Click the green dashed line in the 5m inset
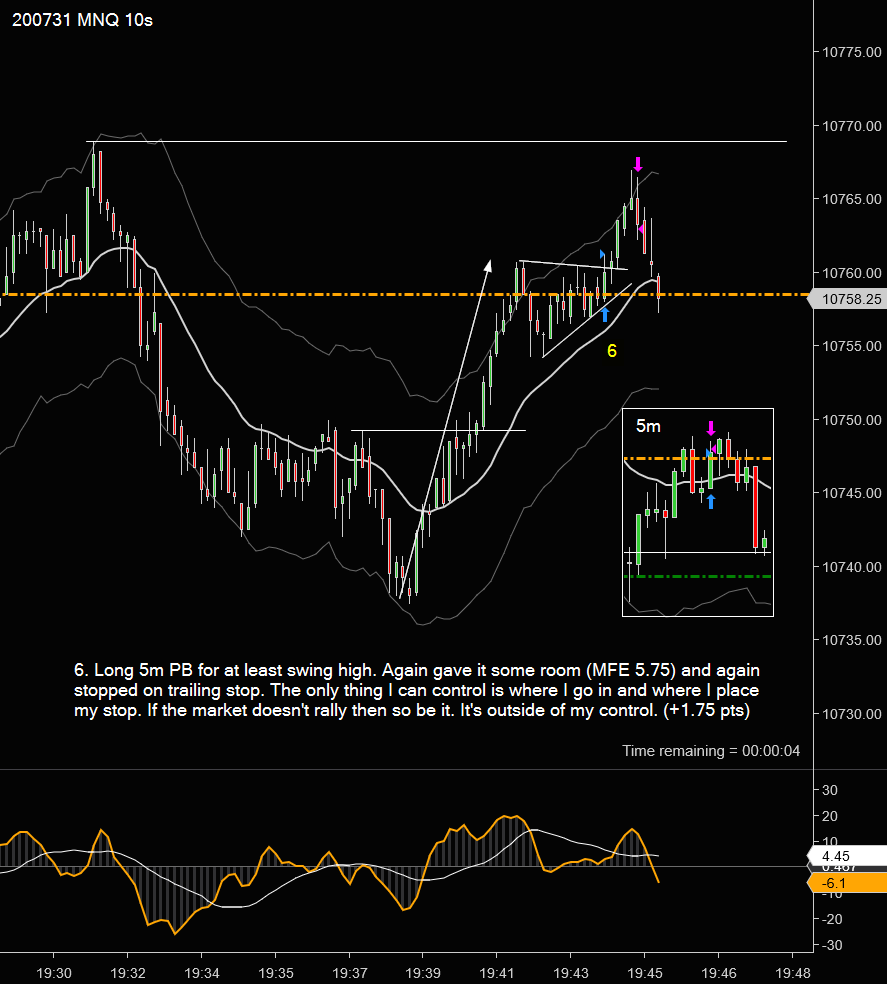This screenshot has width=887, height=984. pos(697,576)
